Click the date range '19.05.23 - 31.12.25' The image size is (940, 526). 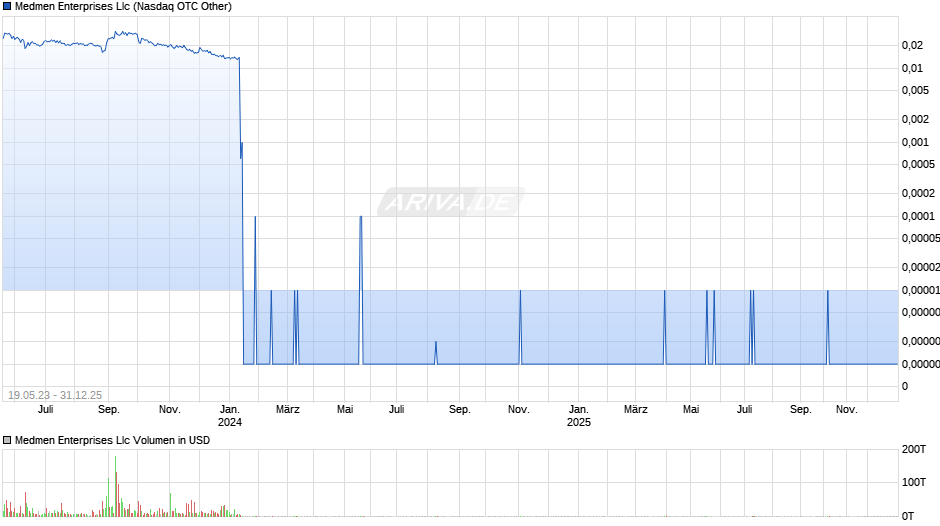click(55, 395)
